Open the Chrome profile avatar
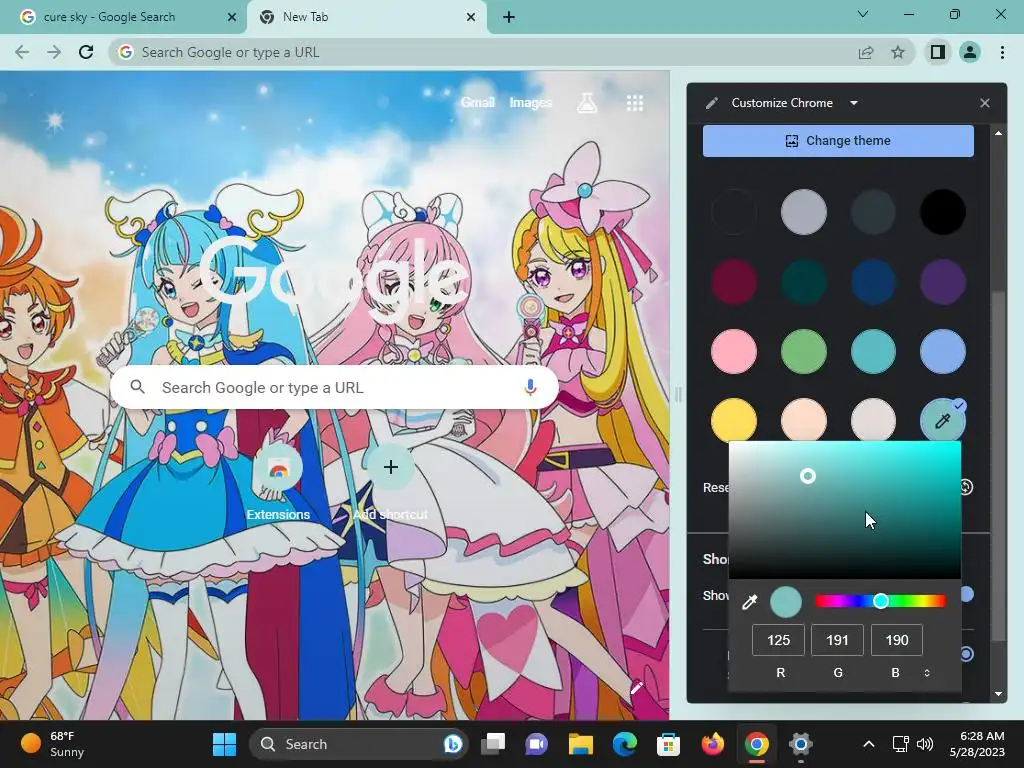The width and height of the screenshot is (1024, 768). pyautogui.click(x=970, y=52)
